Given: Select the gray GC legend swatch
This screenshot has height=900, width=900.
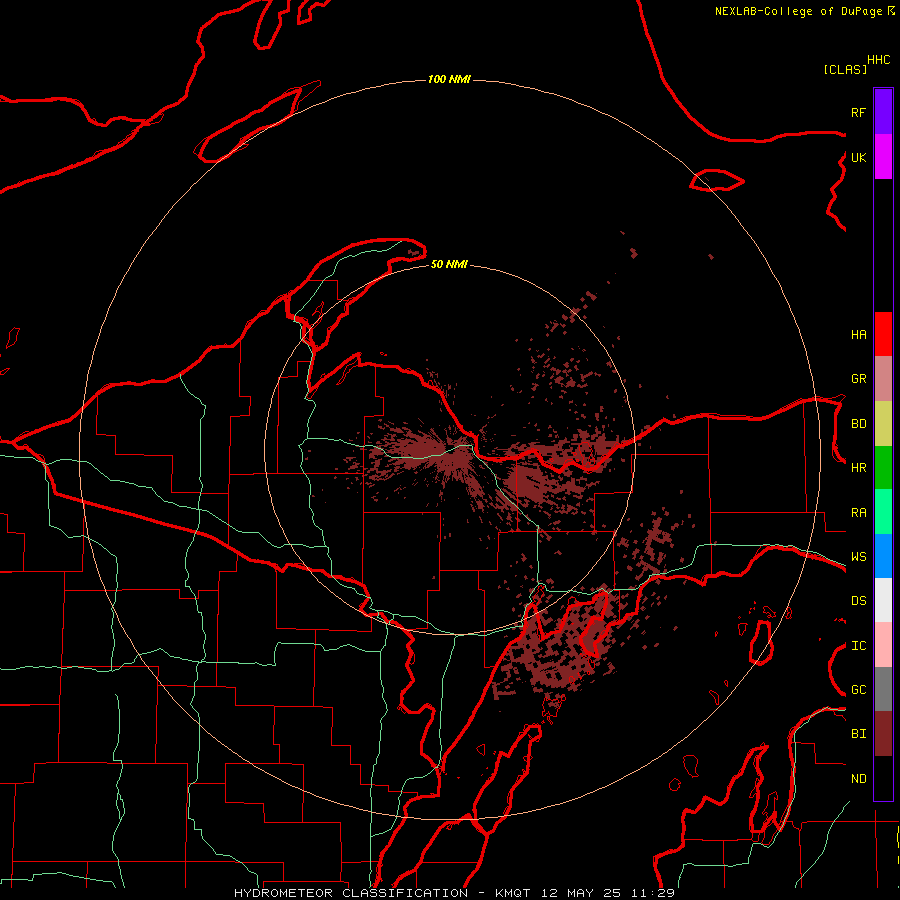Looking at the screenshot, I should tap(883, 689).
